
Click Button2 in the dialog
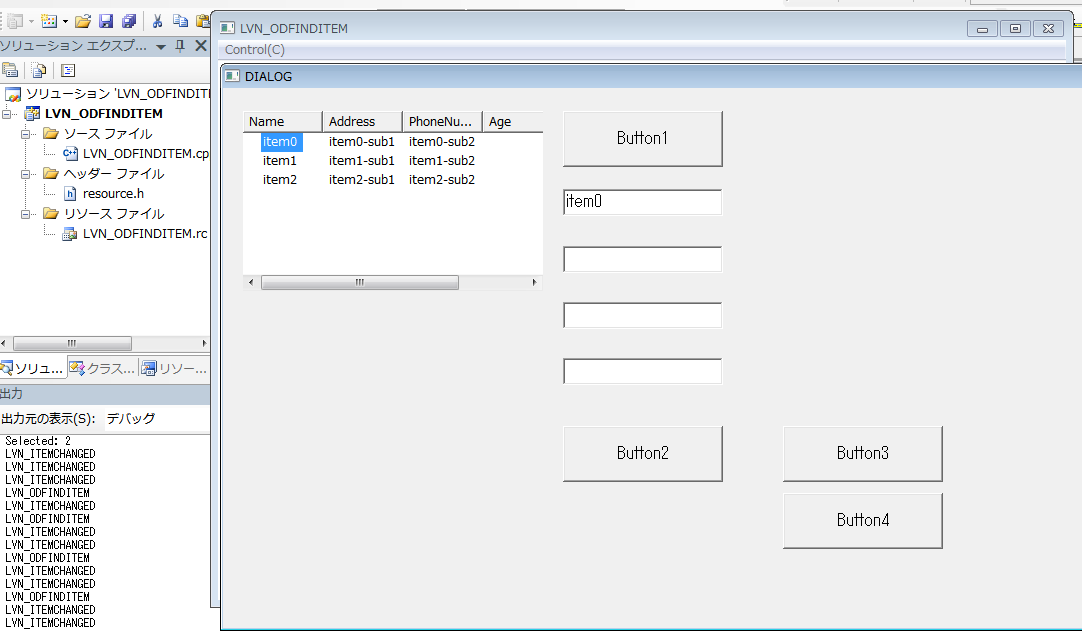pos(642,453)
